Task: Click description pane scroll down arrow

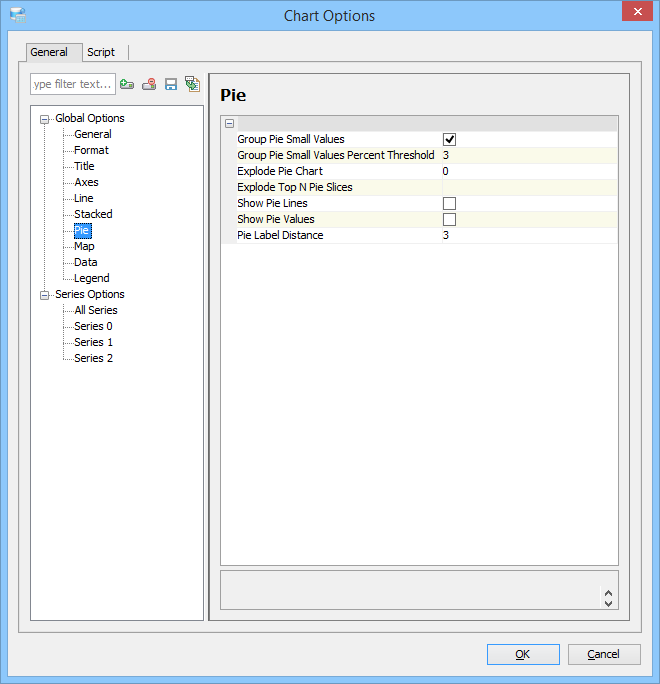Action: 609,604
